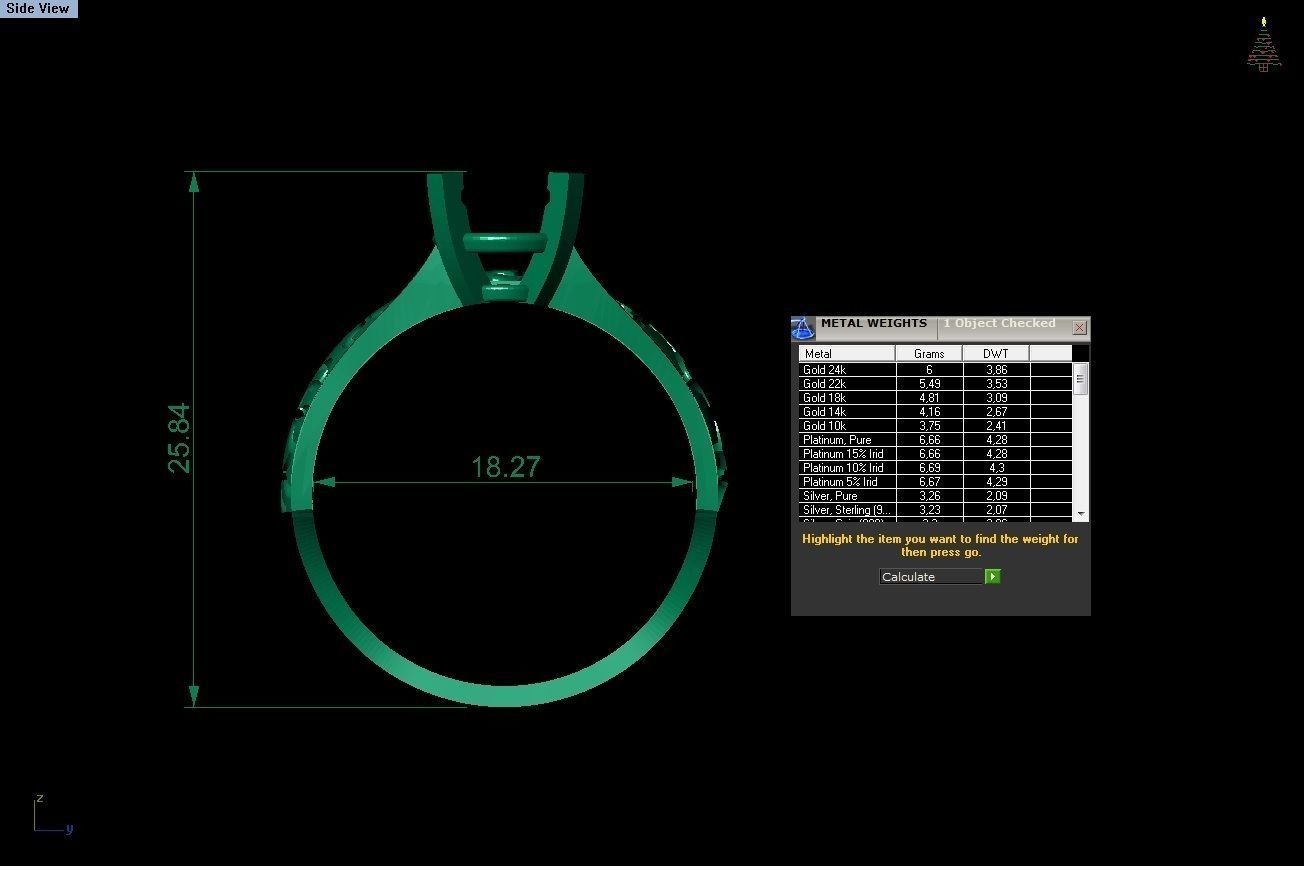Click the 3,26 grams value
1310x870 pixels.
click(929, 496)
